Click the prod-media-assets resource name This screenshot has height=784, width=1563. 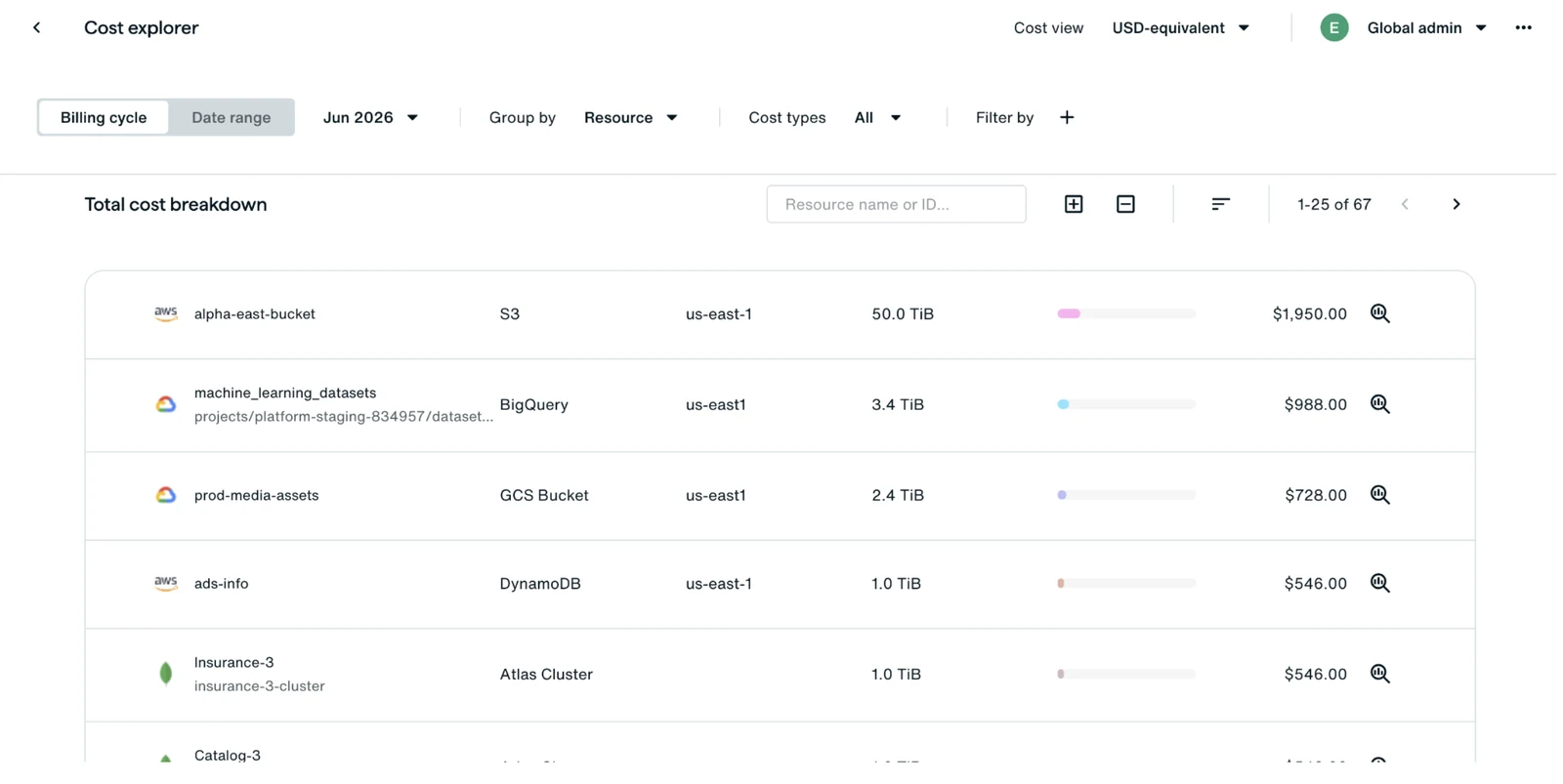256,495
